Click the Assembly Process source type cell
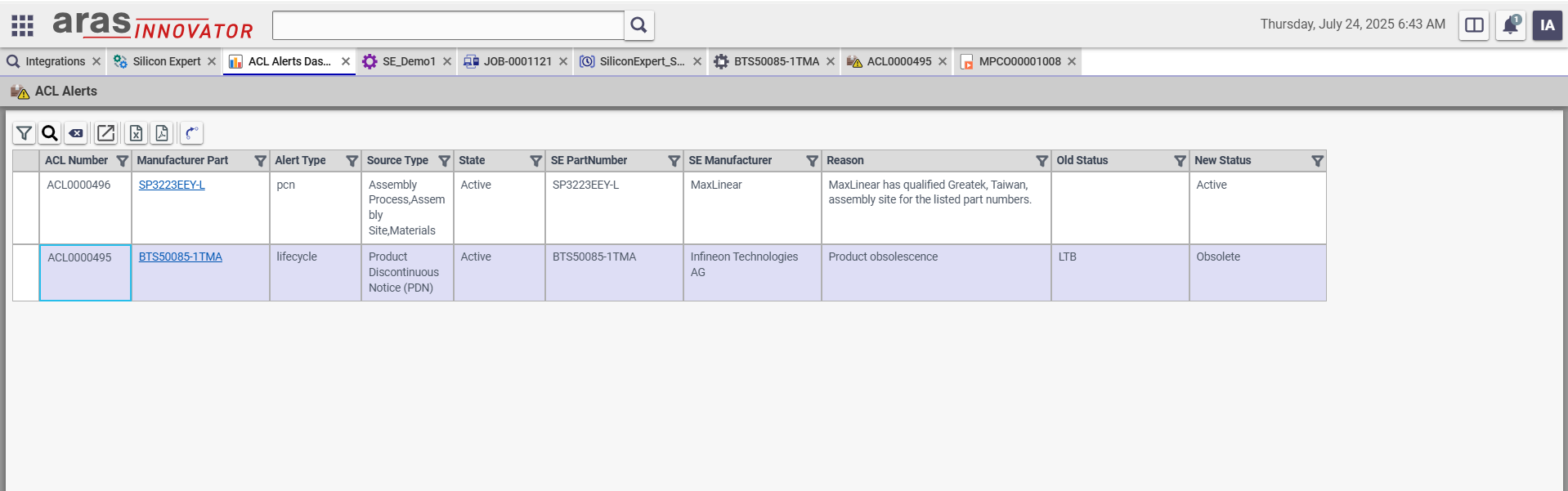Image resolution: width=1568 pixels, height=491 pixels. [407, 208]
